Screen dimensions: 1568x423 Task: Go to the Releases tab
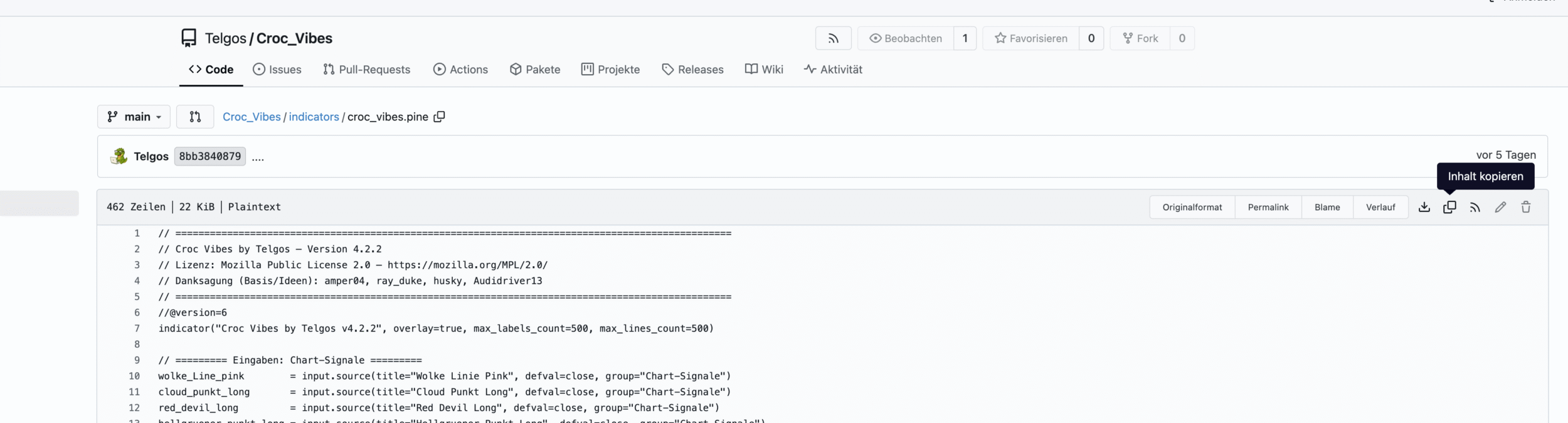[692, 70]
